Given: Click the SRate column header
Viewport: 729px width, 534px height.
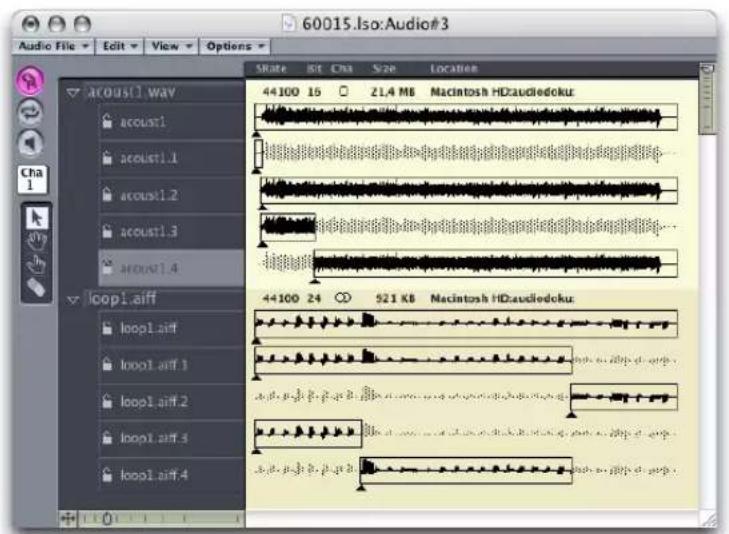Looking at the screenshot, I should click(271, 69).
